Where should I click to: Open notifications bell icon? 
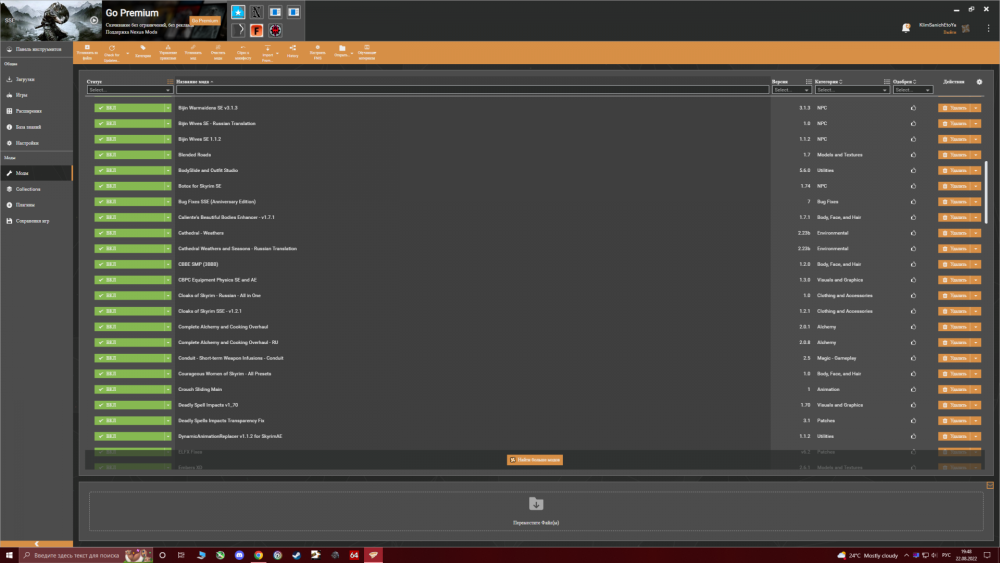(906, 27)
